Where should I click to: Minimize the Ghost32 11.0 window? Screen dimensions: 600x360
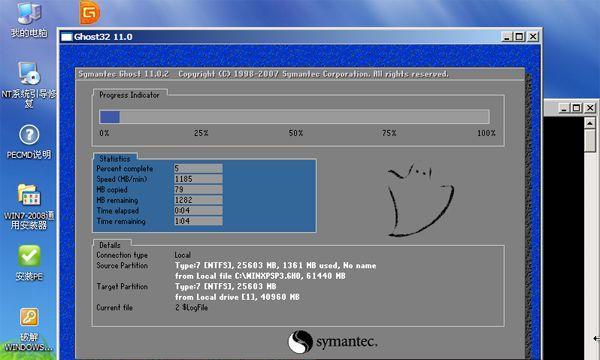tap(507, 37)
